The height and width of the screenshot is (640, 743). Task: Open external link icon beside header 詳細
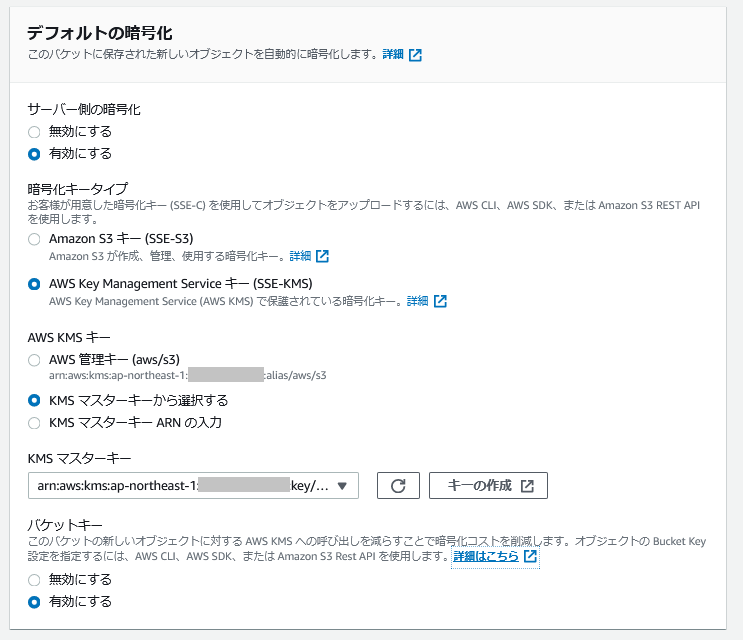click(x=415, y=55)
